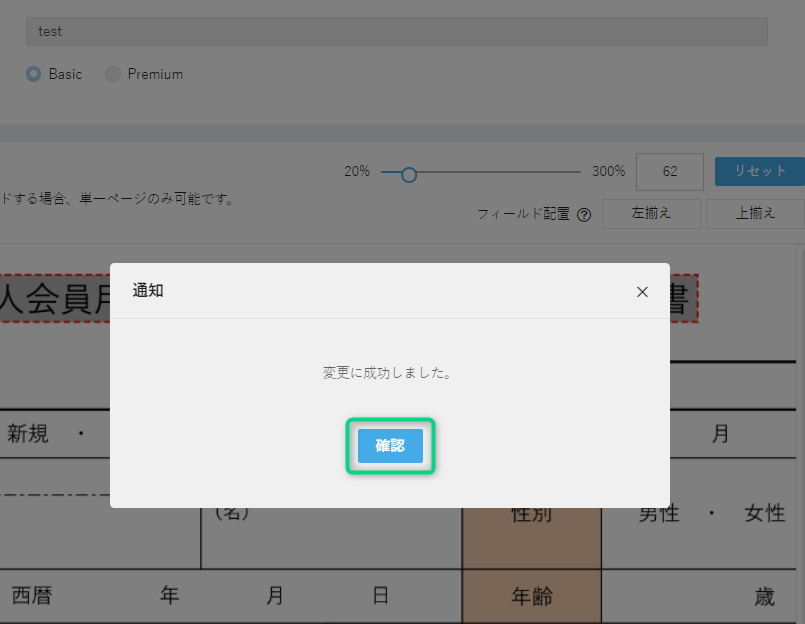
Task: Focus the zoom value field showing 62
Action: tap(669, 171)
